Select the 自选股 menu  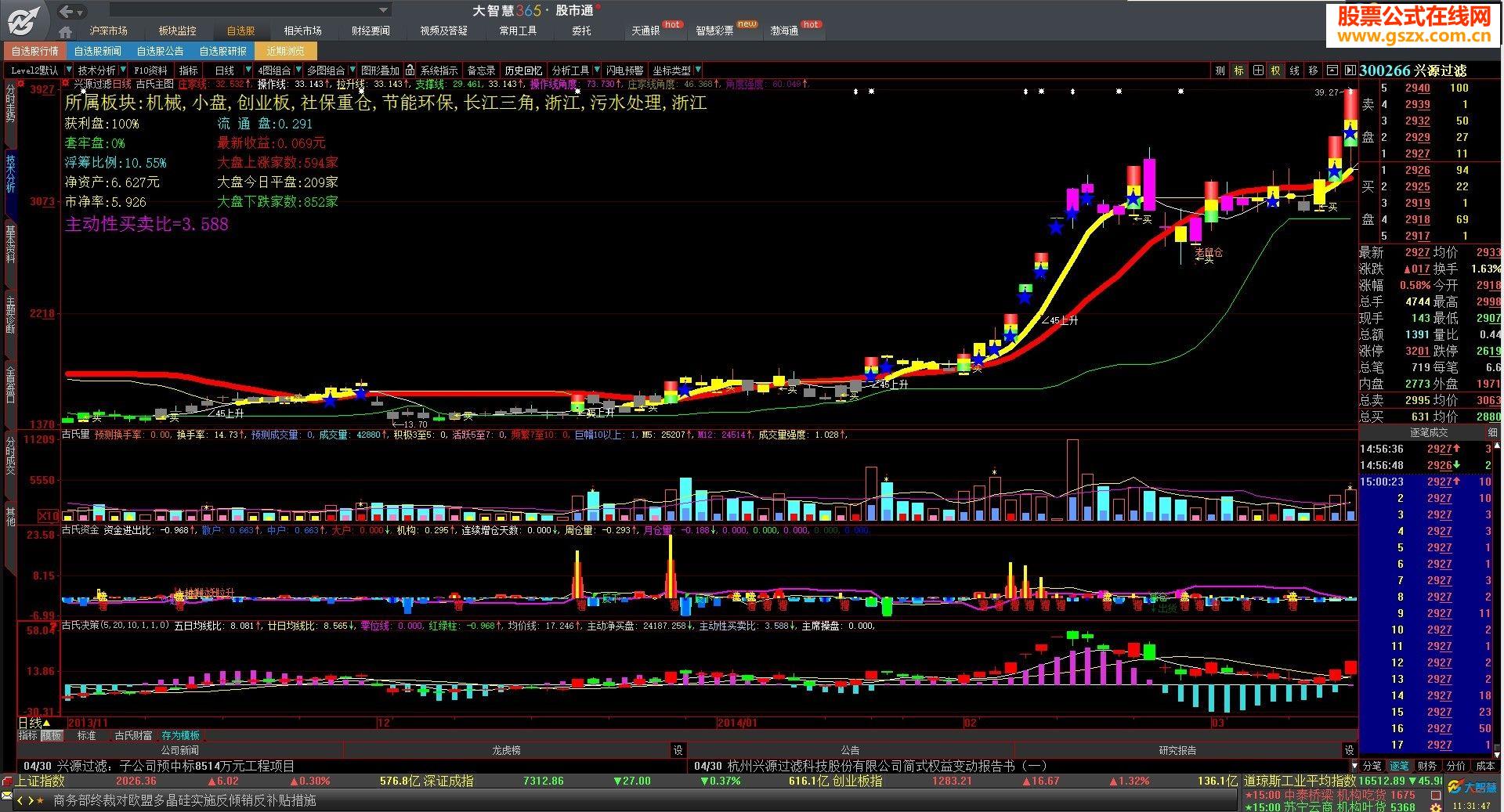[240, 31]
